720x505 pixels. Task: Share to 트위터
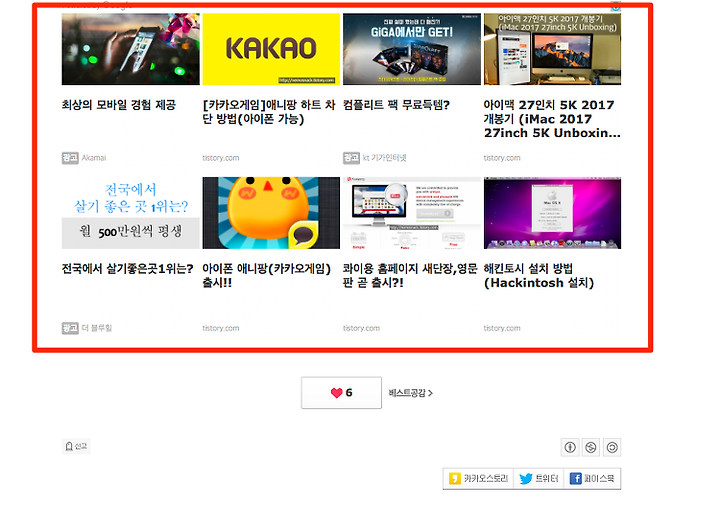pyautogui.click(x=539, y=479)
